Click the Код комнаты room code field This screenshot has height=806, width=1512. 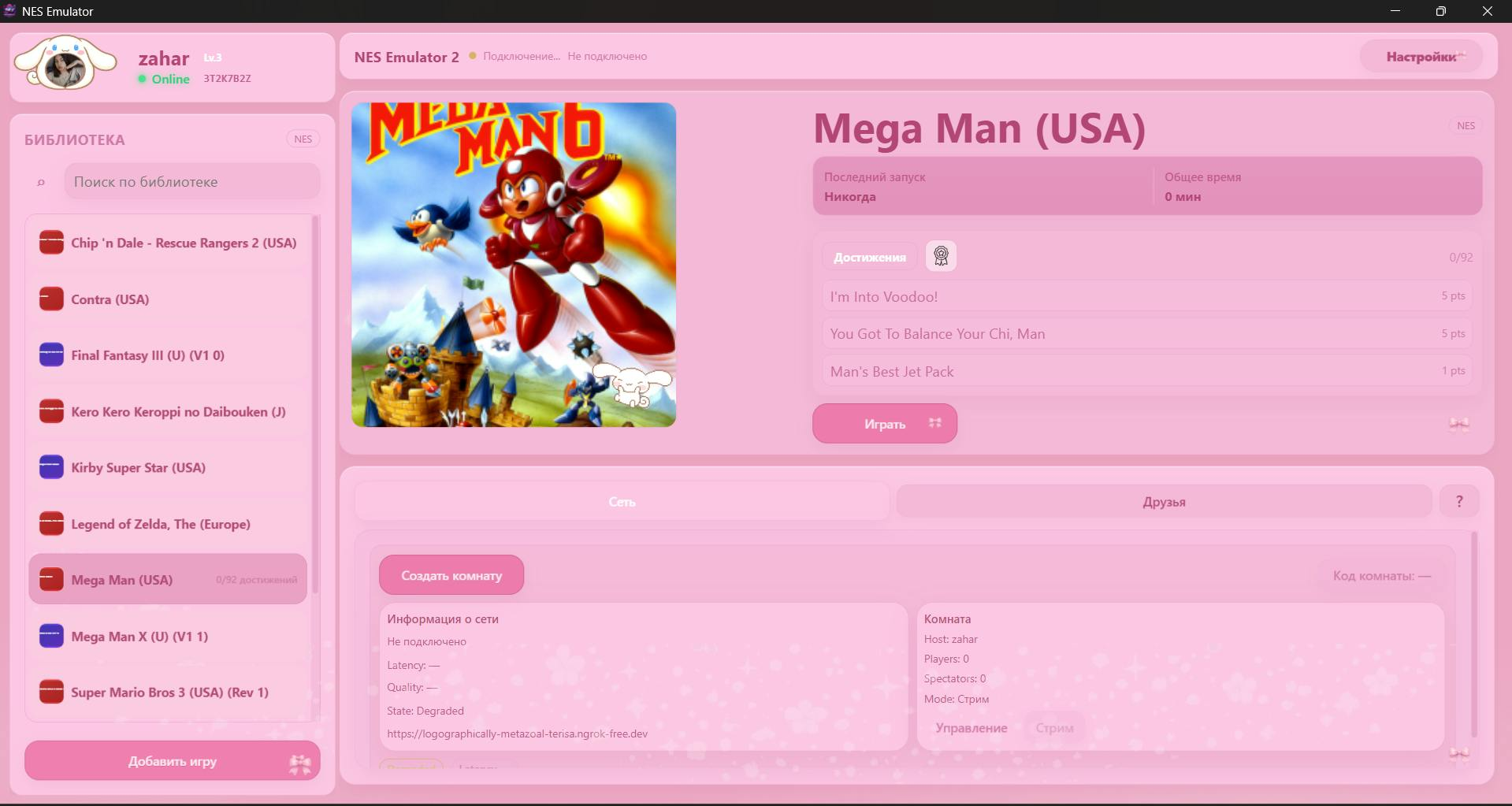[x=1382, y=576]
